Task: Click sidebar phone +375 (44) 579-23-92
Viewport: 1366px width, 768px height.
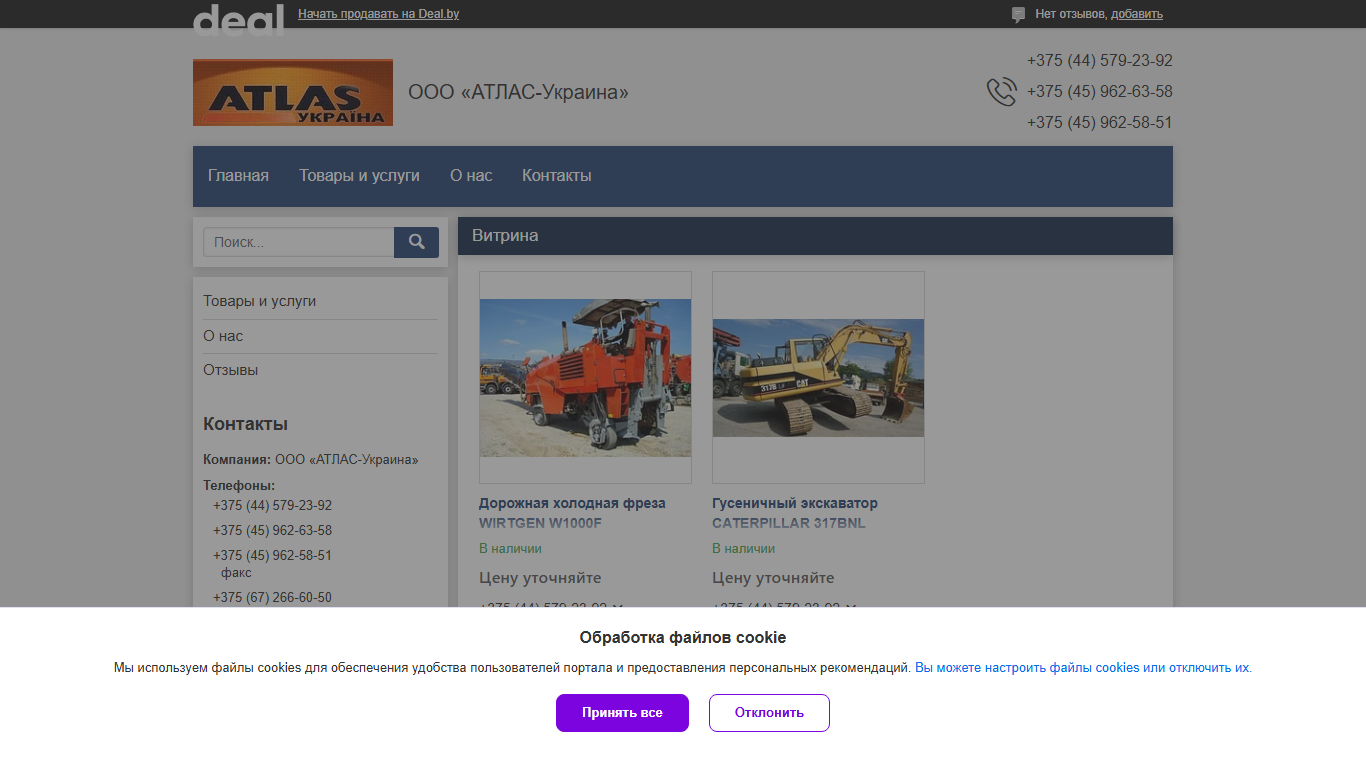Action: point(272,506)
